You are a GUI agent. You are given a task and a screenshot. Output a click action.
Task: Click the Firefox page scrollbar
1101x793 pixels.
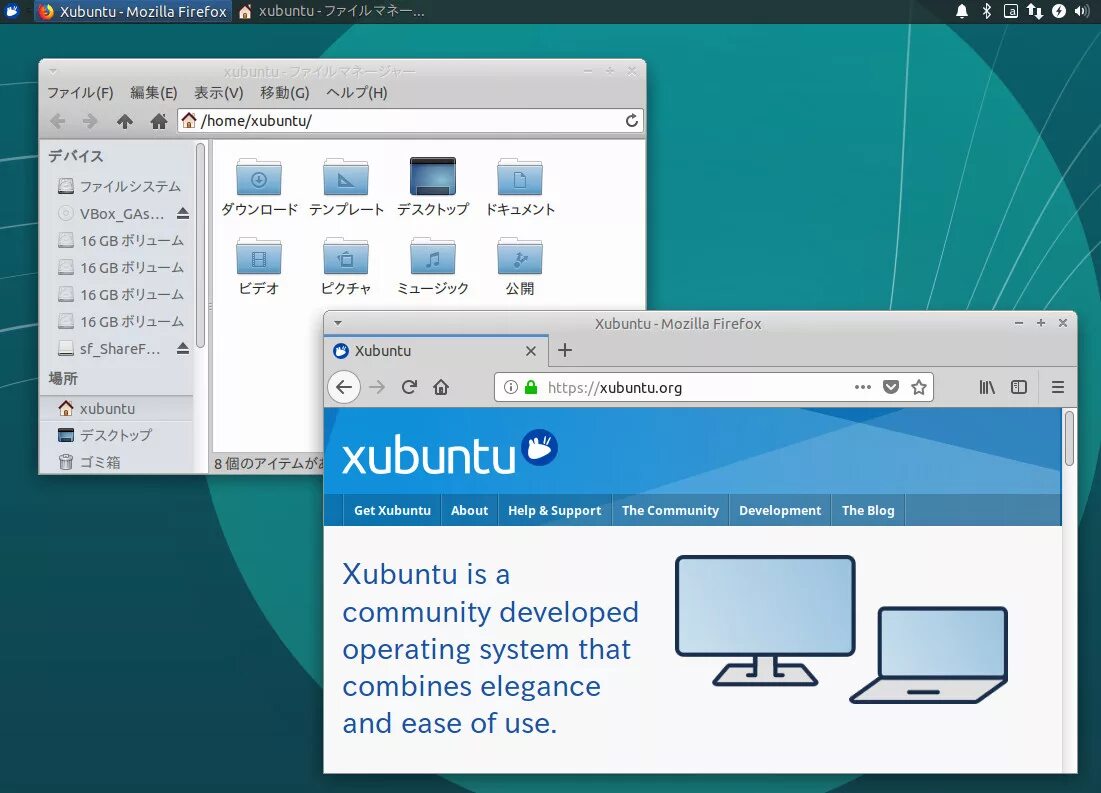(1069, 438)
